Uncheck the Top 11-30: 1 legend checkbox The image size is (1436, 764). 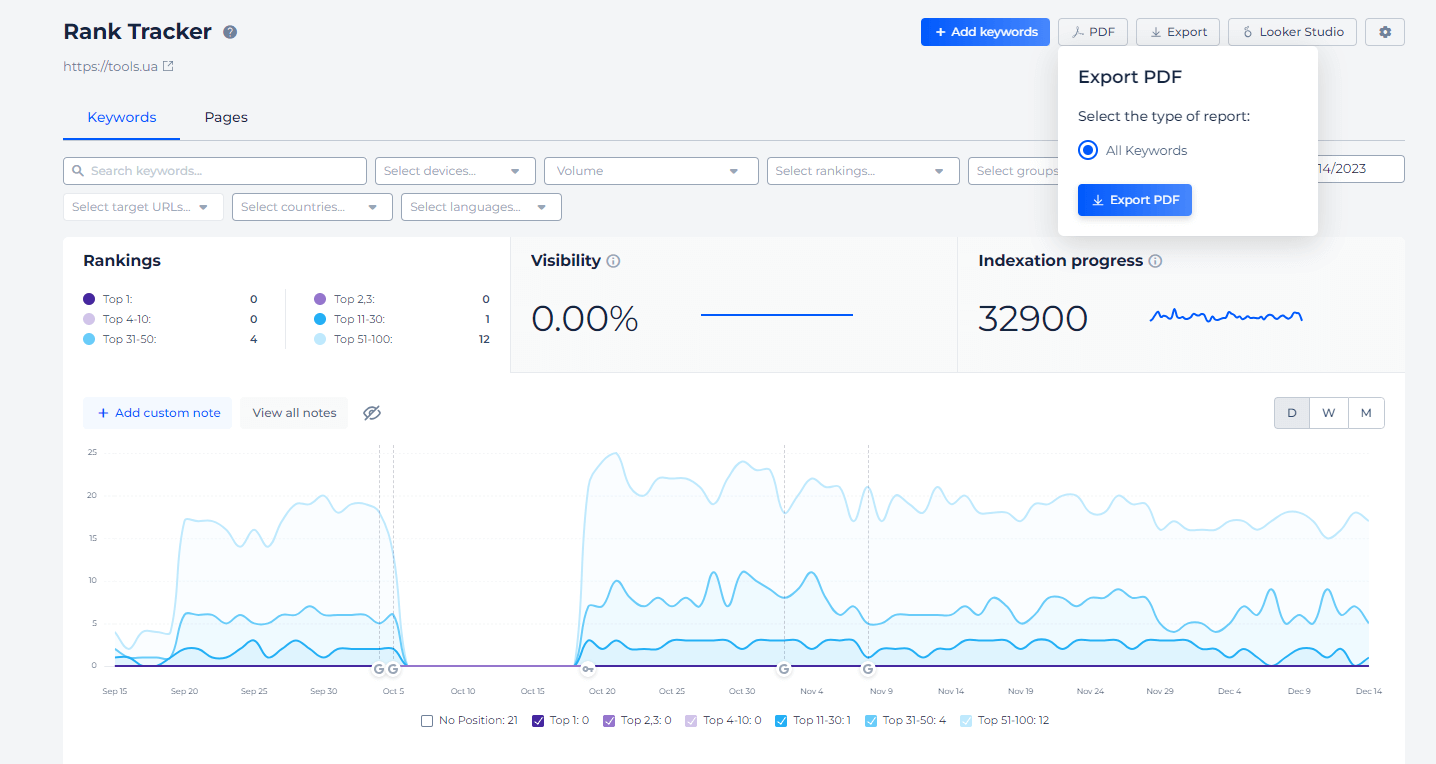[x=781, y=720]
